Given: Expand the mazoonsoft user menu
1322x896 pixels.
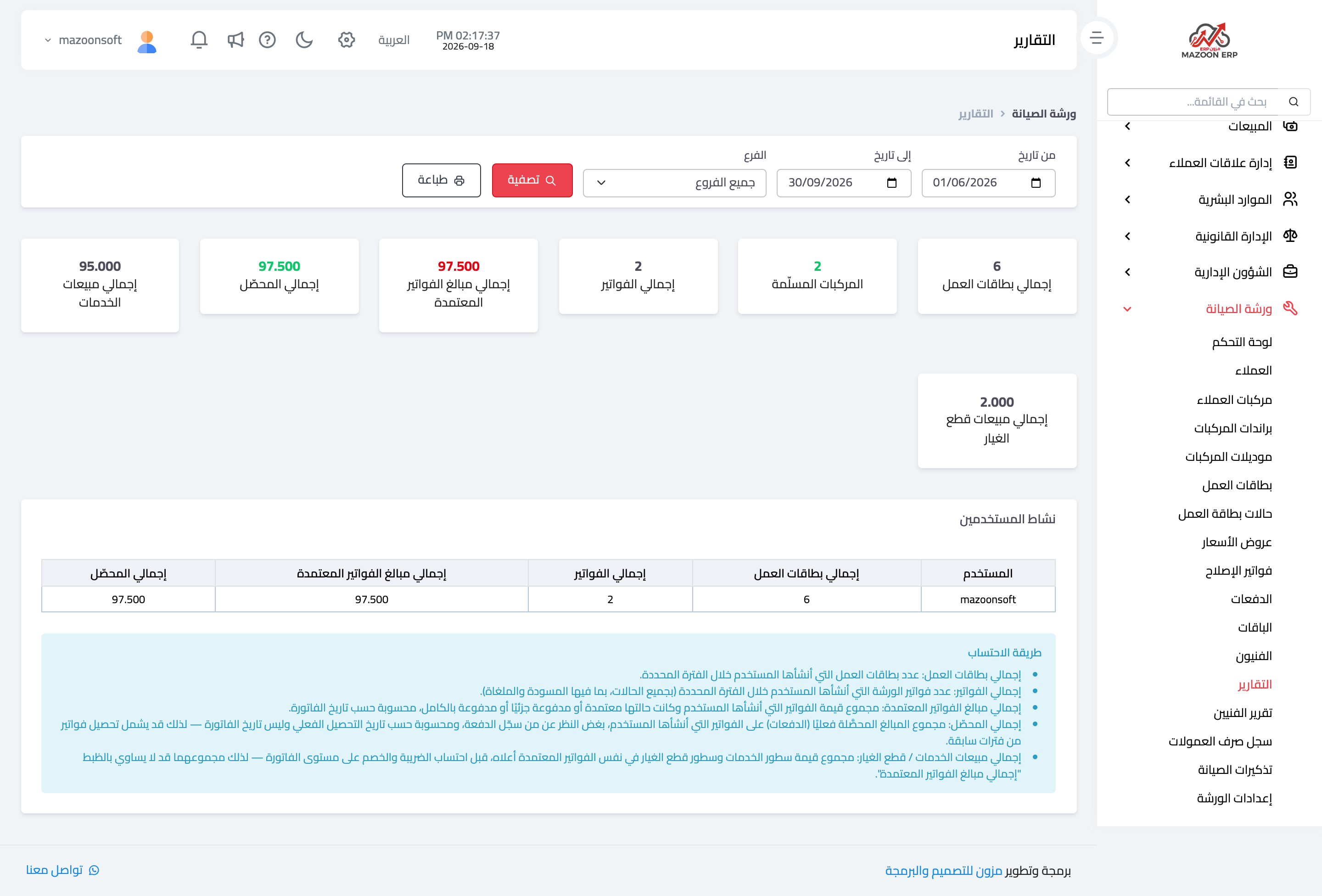Looking at the screenshot, I should click(x=83, y=40).
